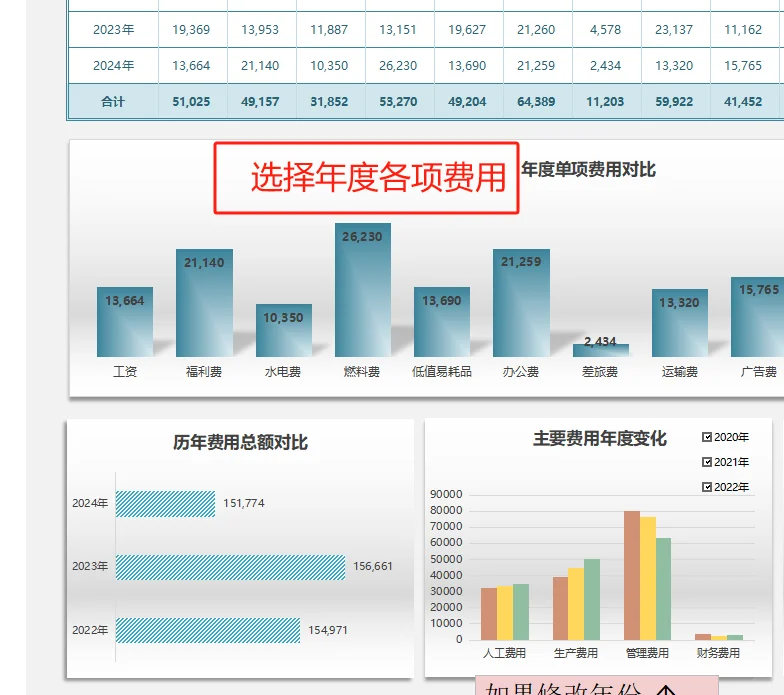Select the 年度单项费用对比 chart title
Screen dimensions: 784x695
pos(588,170)
